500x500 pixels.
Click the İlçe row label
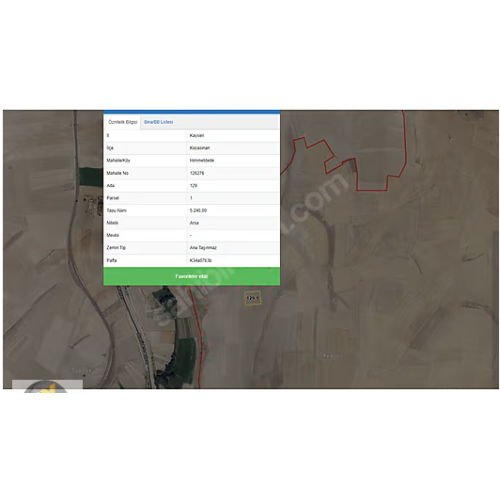tap(110, 148)
